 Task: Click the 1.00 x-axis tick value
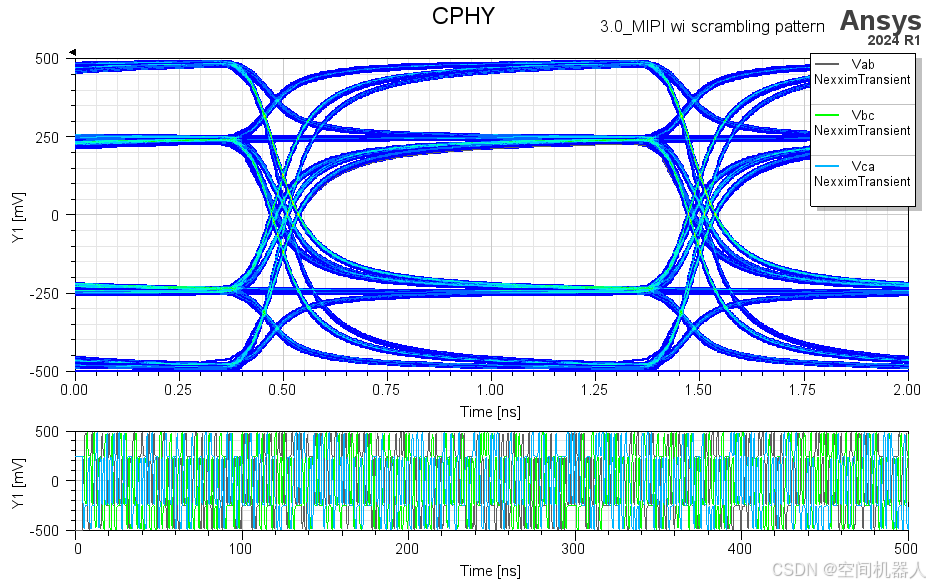(491, 390)
